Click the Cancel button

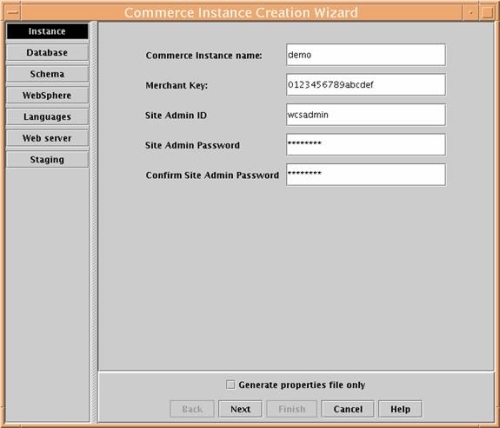348,409
